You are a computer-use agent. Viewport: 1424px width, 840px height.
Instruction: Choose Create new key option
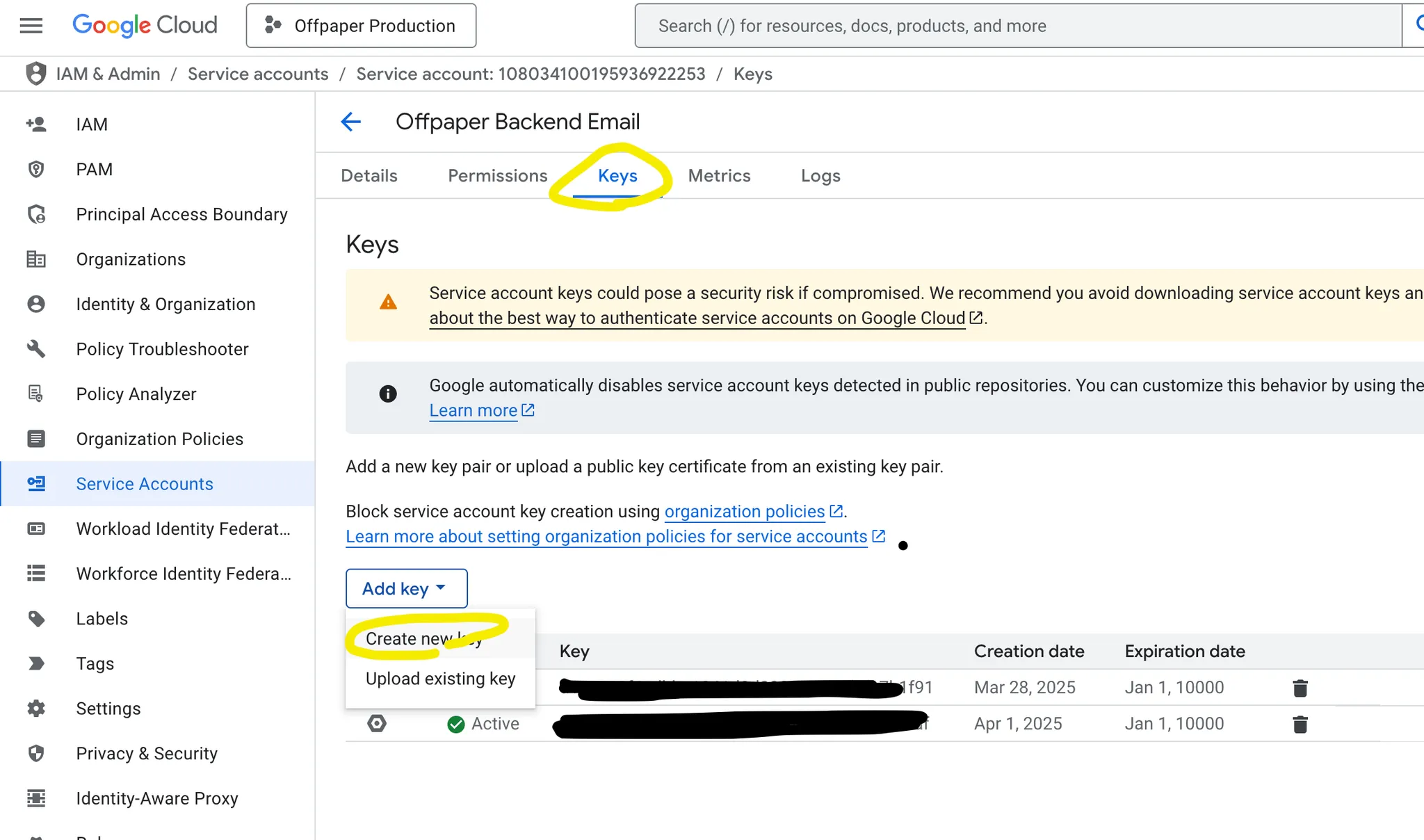(423, 638)
